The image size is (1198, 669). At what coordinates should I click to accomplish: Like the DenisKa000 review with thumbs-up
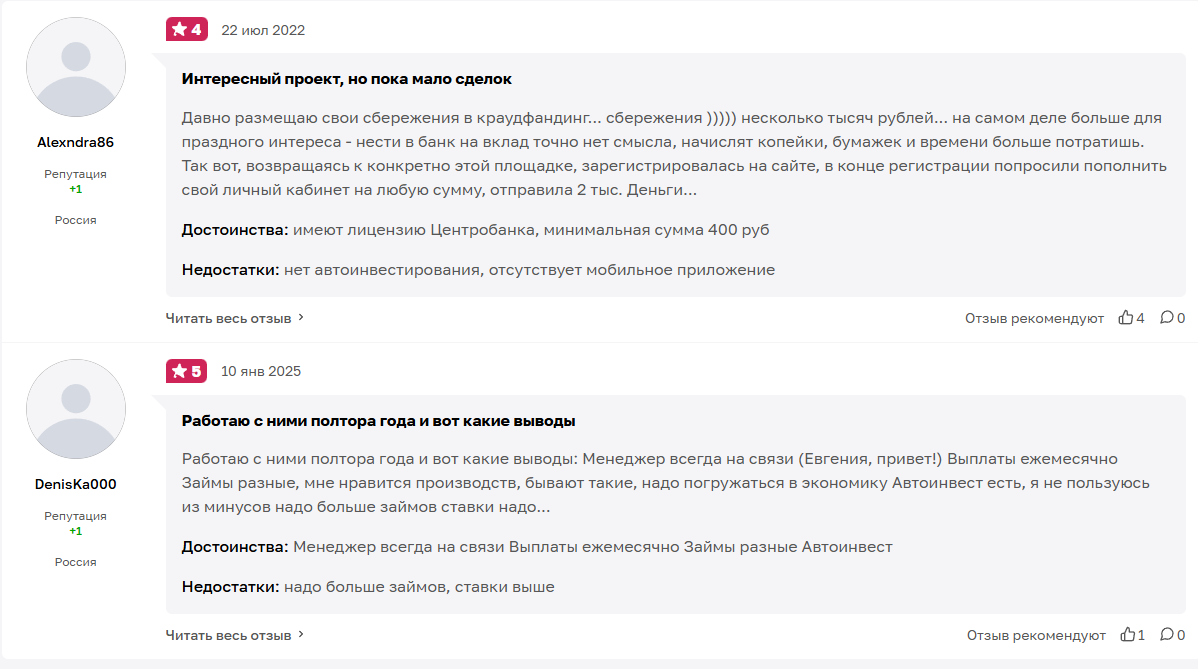[1128, 635]
